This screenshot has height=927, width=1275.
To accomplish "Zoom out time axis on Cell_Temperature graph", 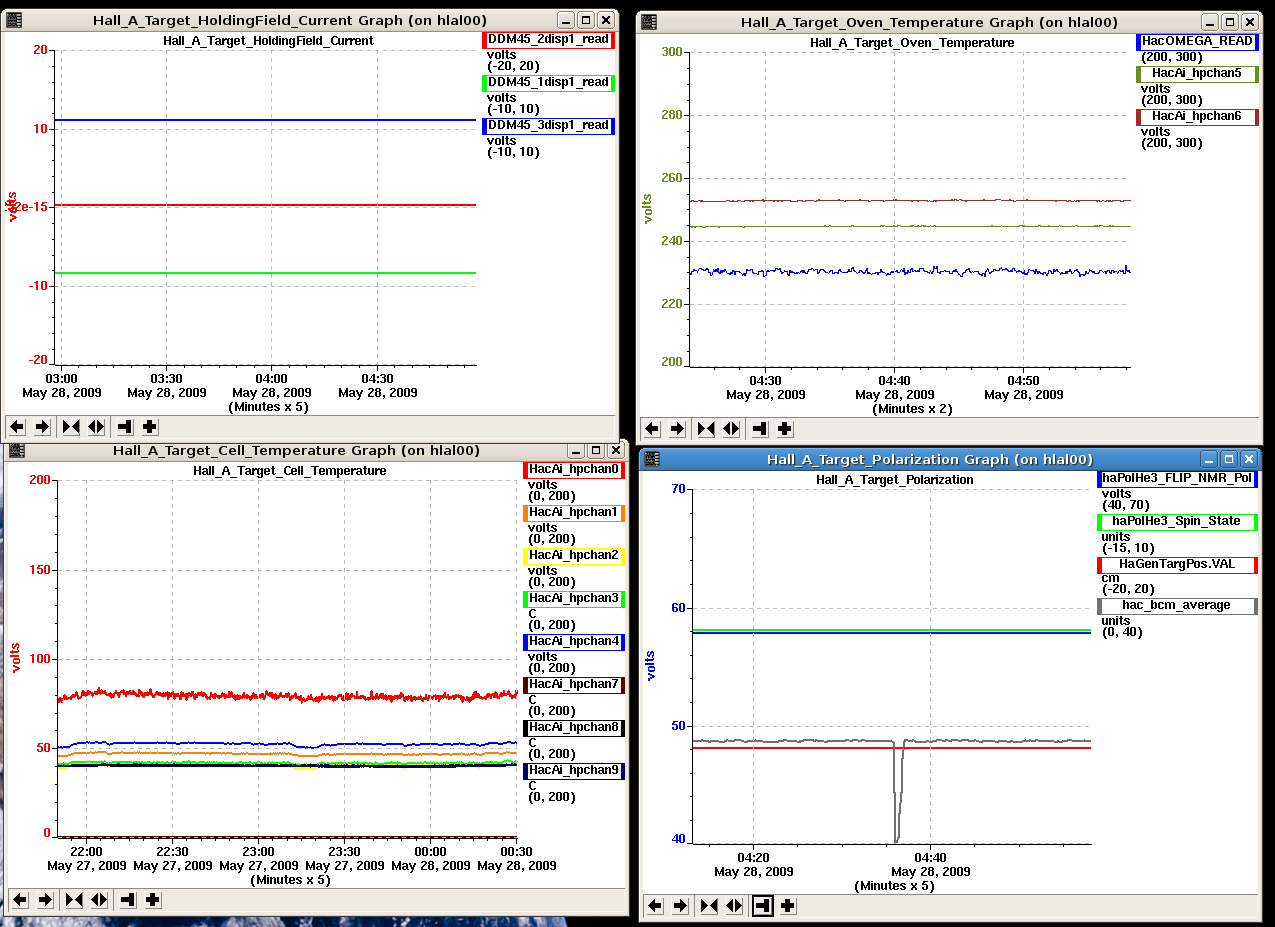I will pos(98,900).
